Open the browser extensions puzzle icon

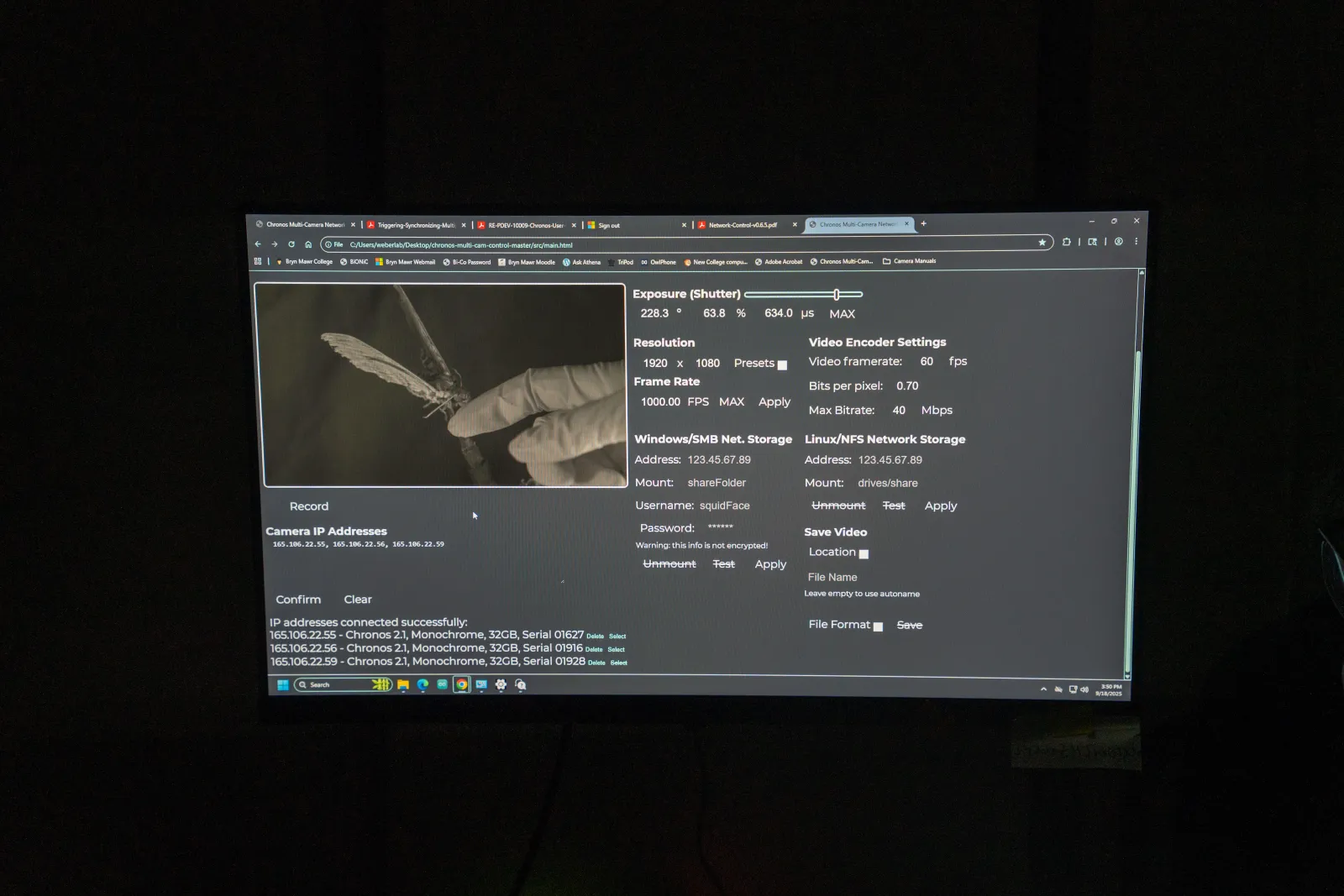click(x=1066, y=242)
